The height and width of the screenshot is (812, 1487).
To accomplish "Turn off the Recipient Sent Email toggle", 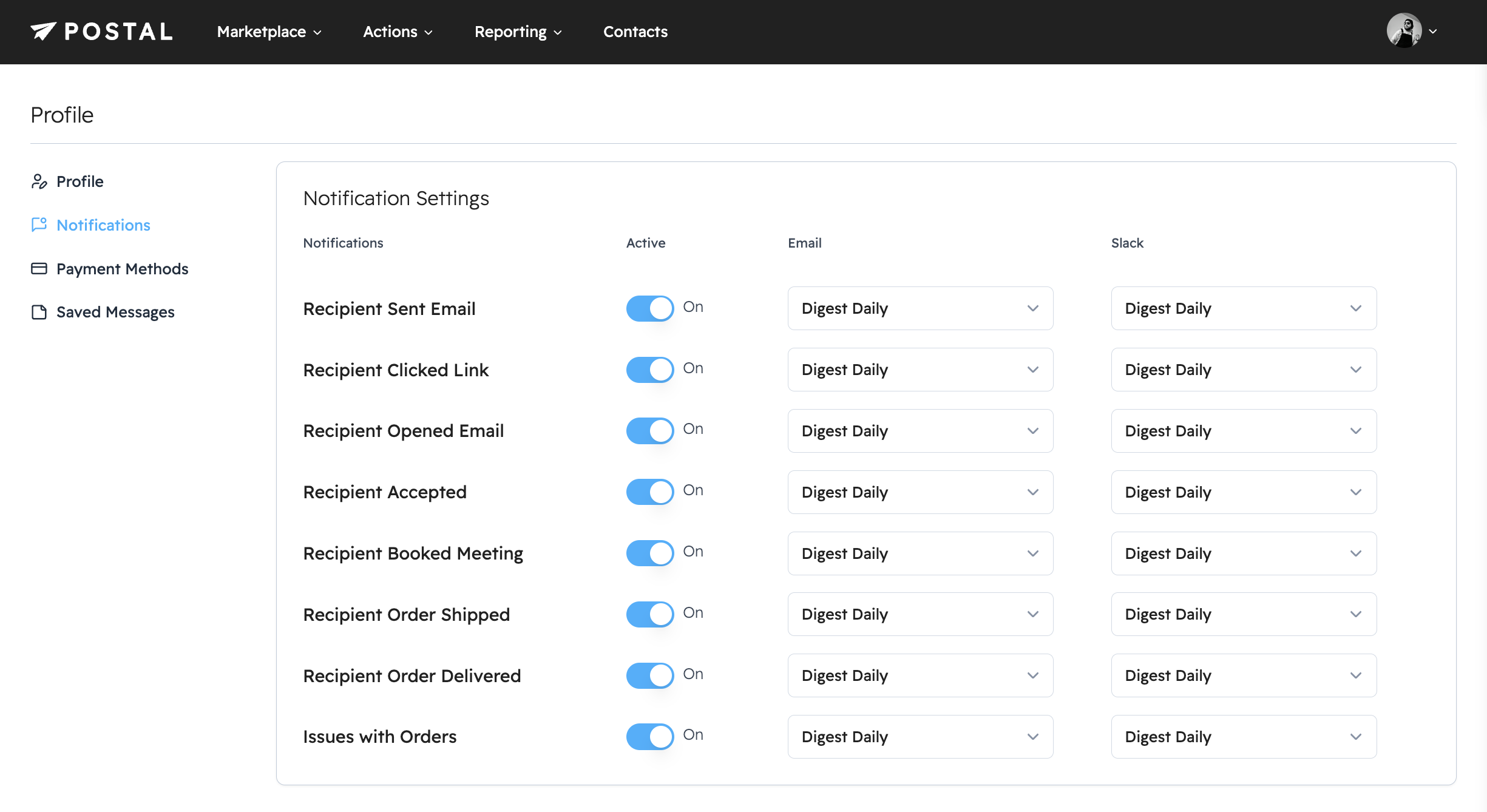I will point(649,308).
